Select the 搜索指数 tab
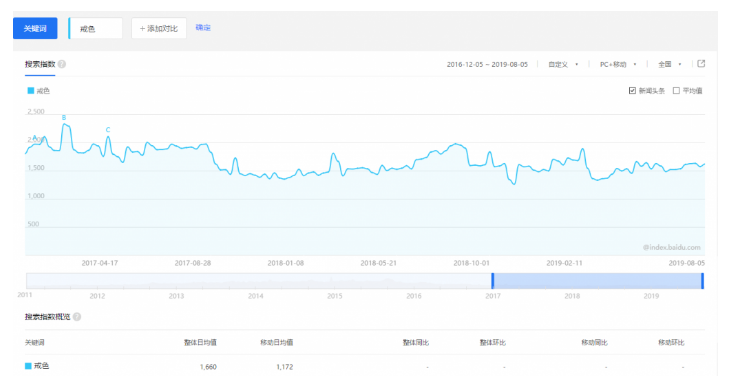Image resolution: width=733 pixels, height=376 pixels. (40, 64)
